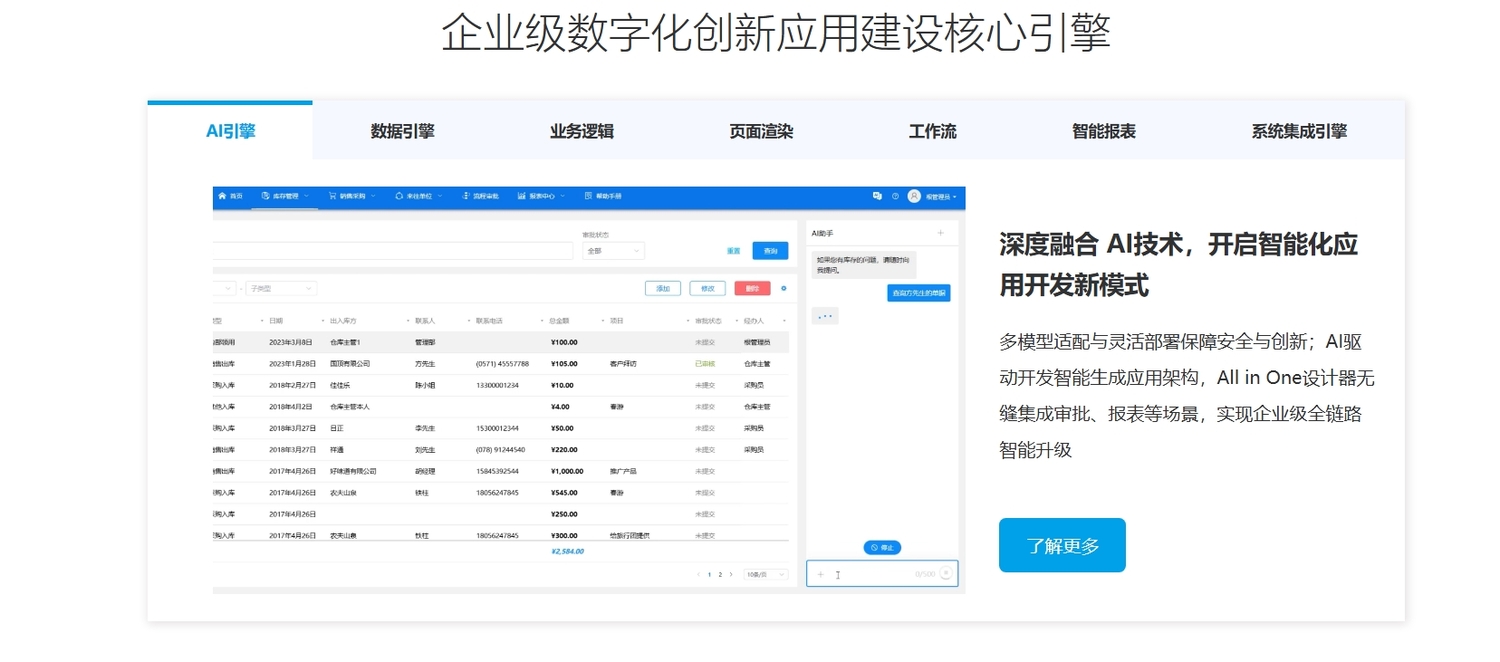Switch to the 数据引擎 tab
Screen dimensions: 1500x662
402,131
